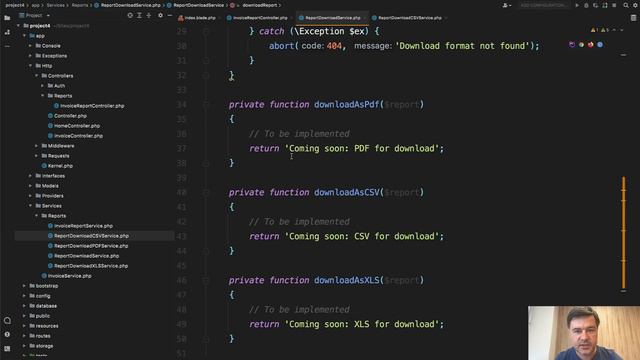Switch to ReportDownloadCSVService.php tab
Viewport: 640px width, 360px height.
[409, 18]
